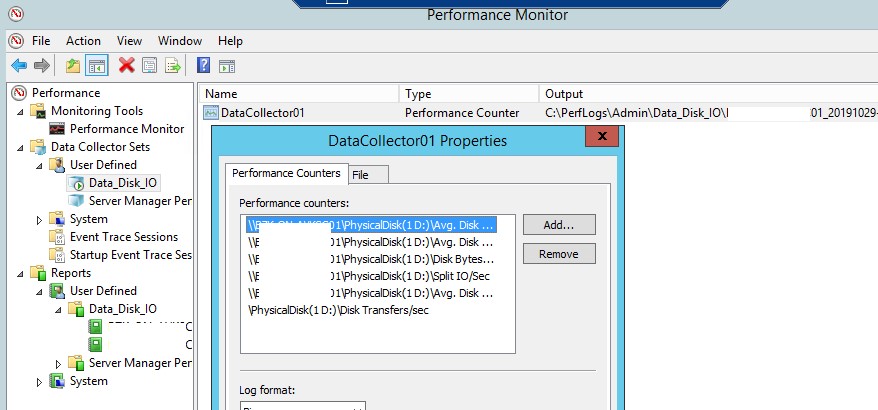
Task: Click the Performance Counter type cell
Action: click(x=462, y=113)
